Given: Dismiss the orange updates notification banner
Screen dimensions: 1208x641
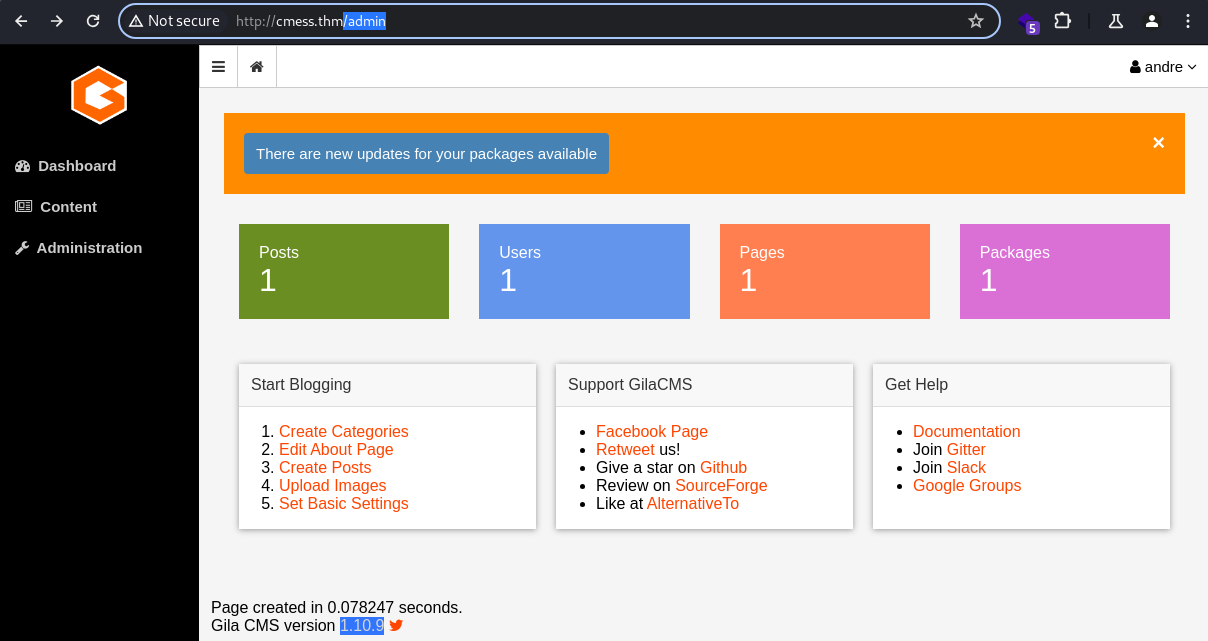Looking at the screenshot, I should (x=1158, y=143).
